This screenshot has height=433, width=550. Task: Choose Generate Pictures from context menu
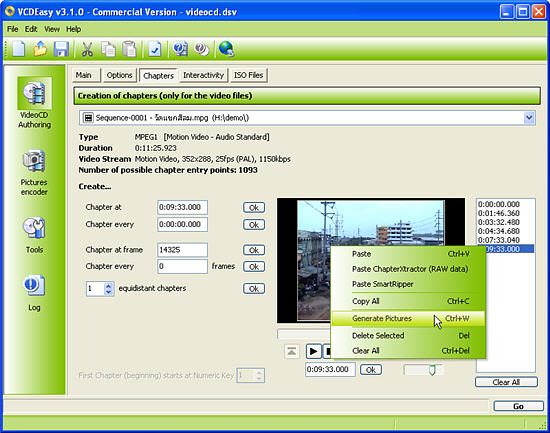coord(409,318)
